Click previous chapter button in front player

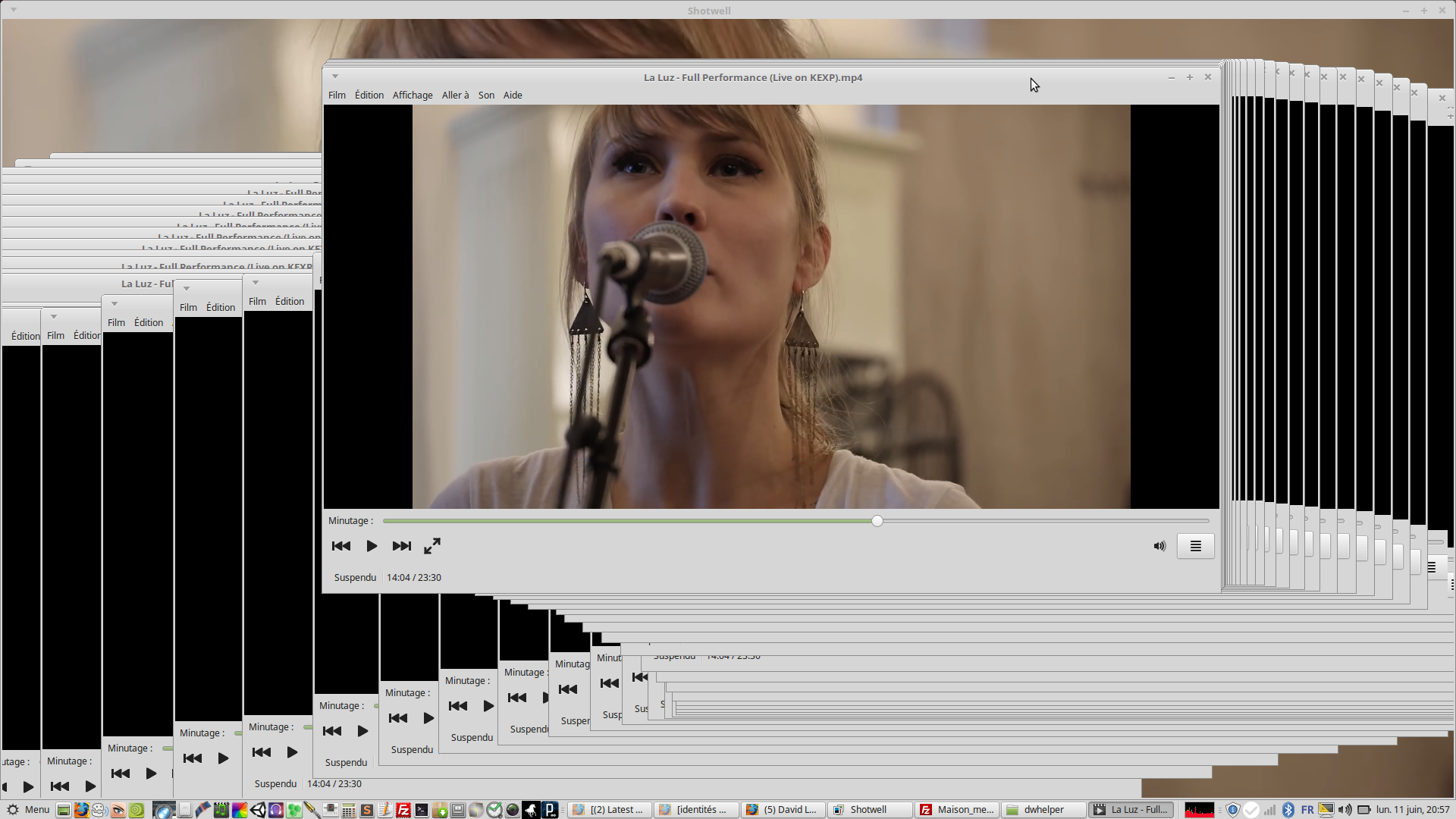[341, 546]
